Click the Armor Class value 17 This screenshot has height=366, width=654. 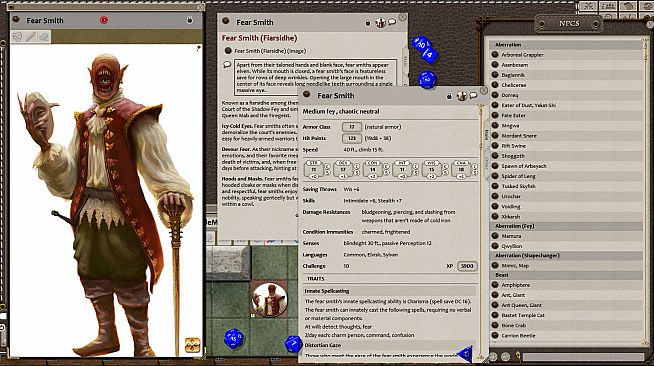point(352,127)
